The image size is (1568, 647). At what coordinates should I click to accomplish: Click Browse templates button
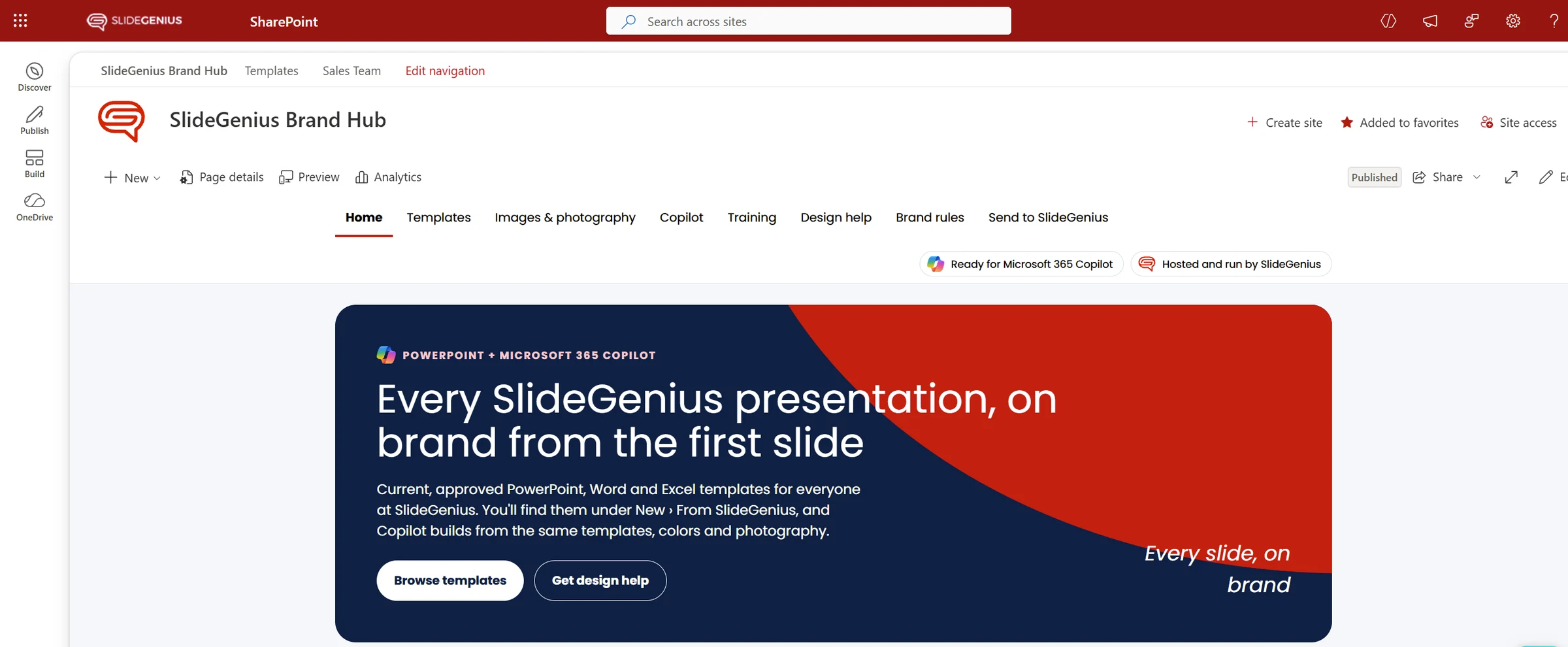coord(450,580)
